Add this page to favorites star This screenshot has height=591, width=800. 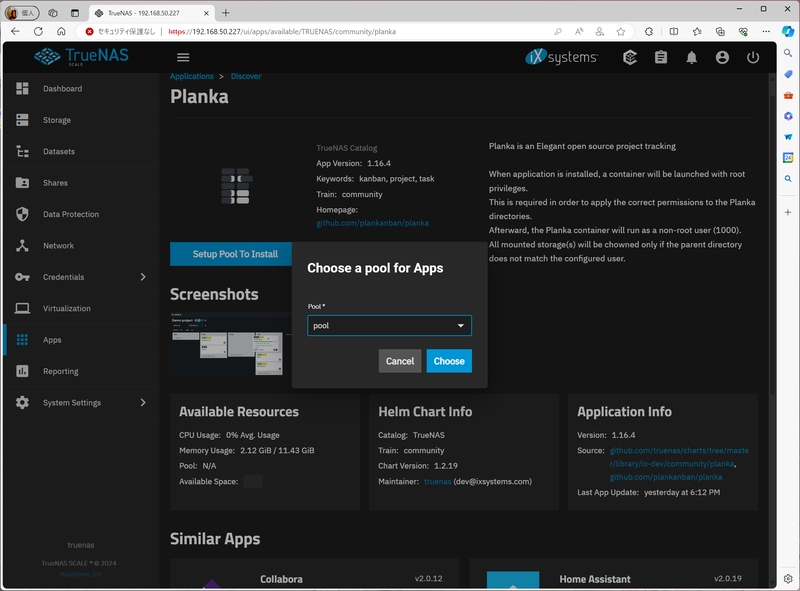coord(621,32)
